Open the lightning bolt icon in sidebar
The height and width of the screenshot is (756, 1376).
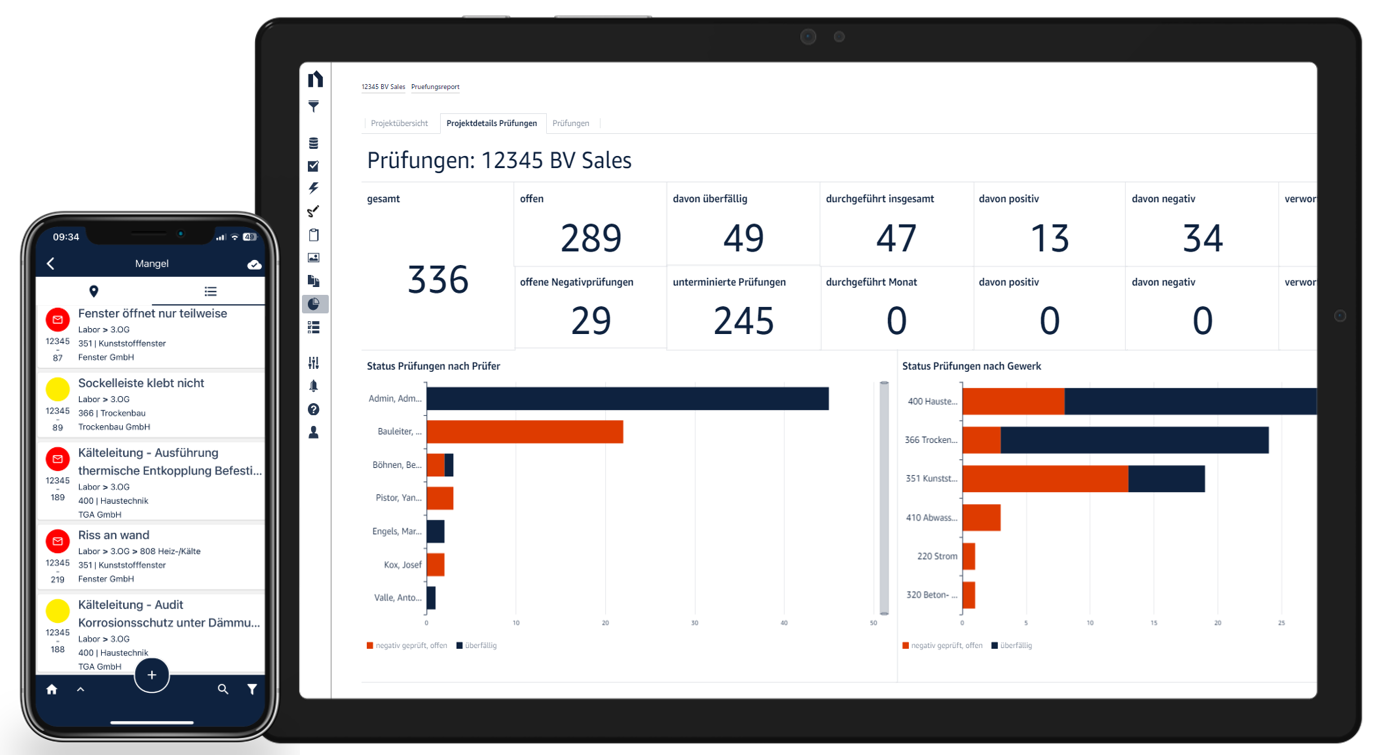pos(314,188)
